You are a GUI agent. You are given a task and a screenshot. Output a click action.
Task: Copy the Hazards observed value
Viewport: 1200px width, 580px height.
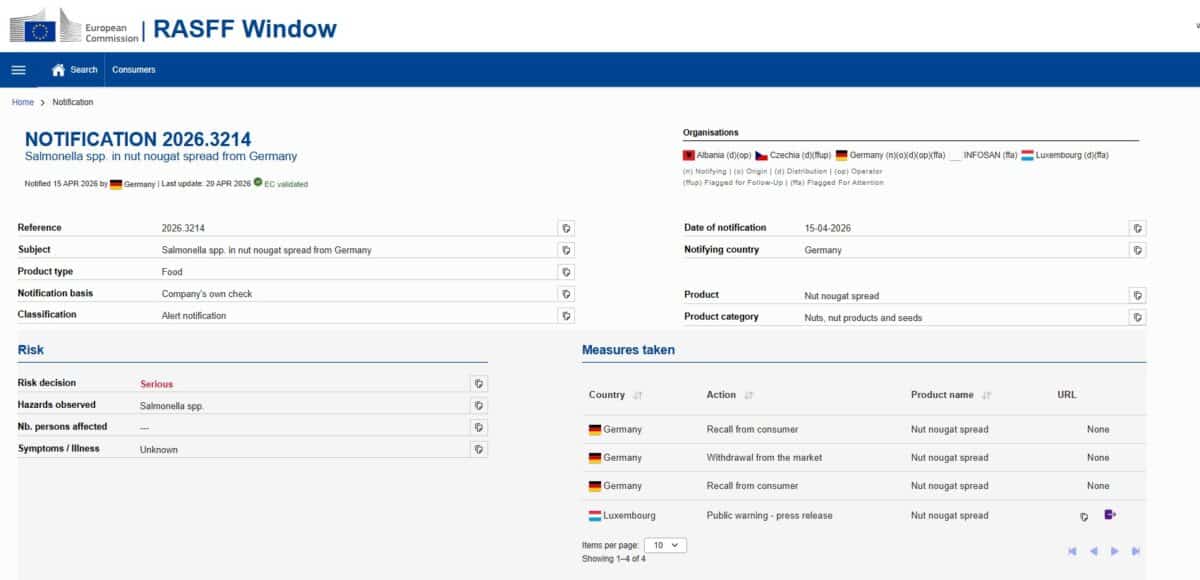[479, 405]
